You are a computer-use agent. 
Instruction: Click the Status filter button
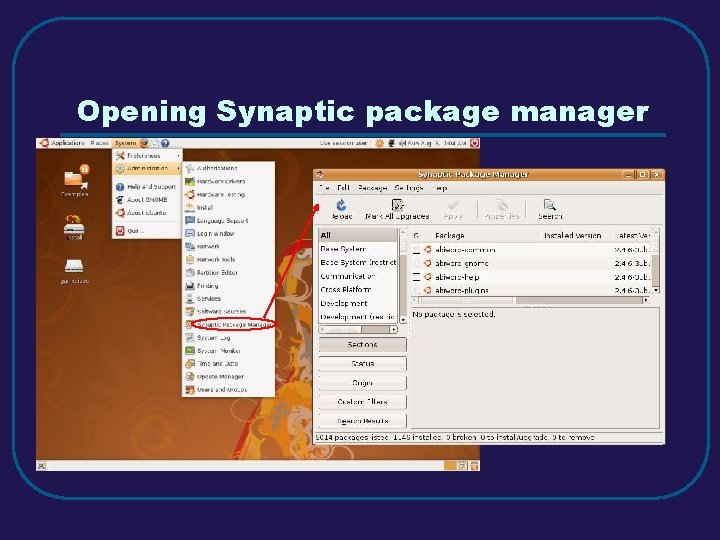click(x=362, y=364)
